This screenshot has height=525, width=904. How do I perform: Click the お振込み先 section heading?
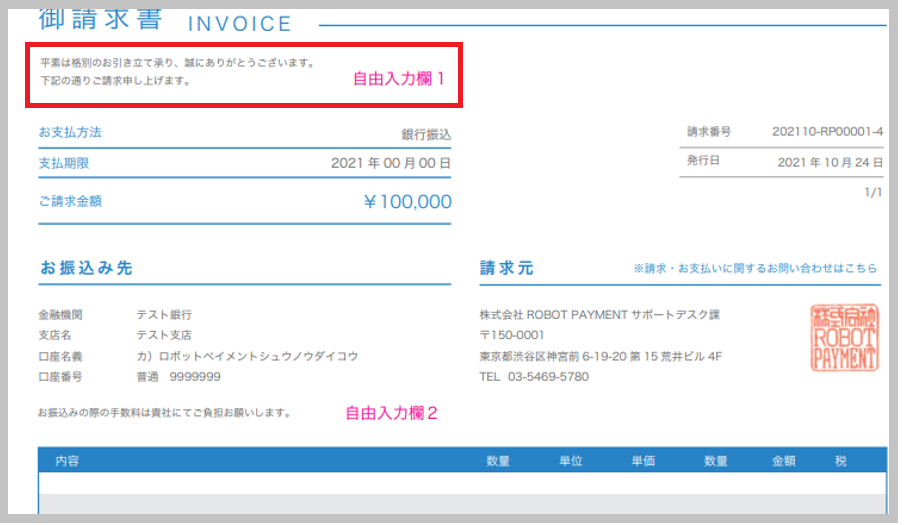[x=87, y=269]
